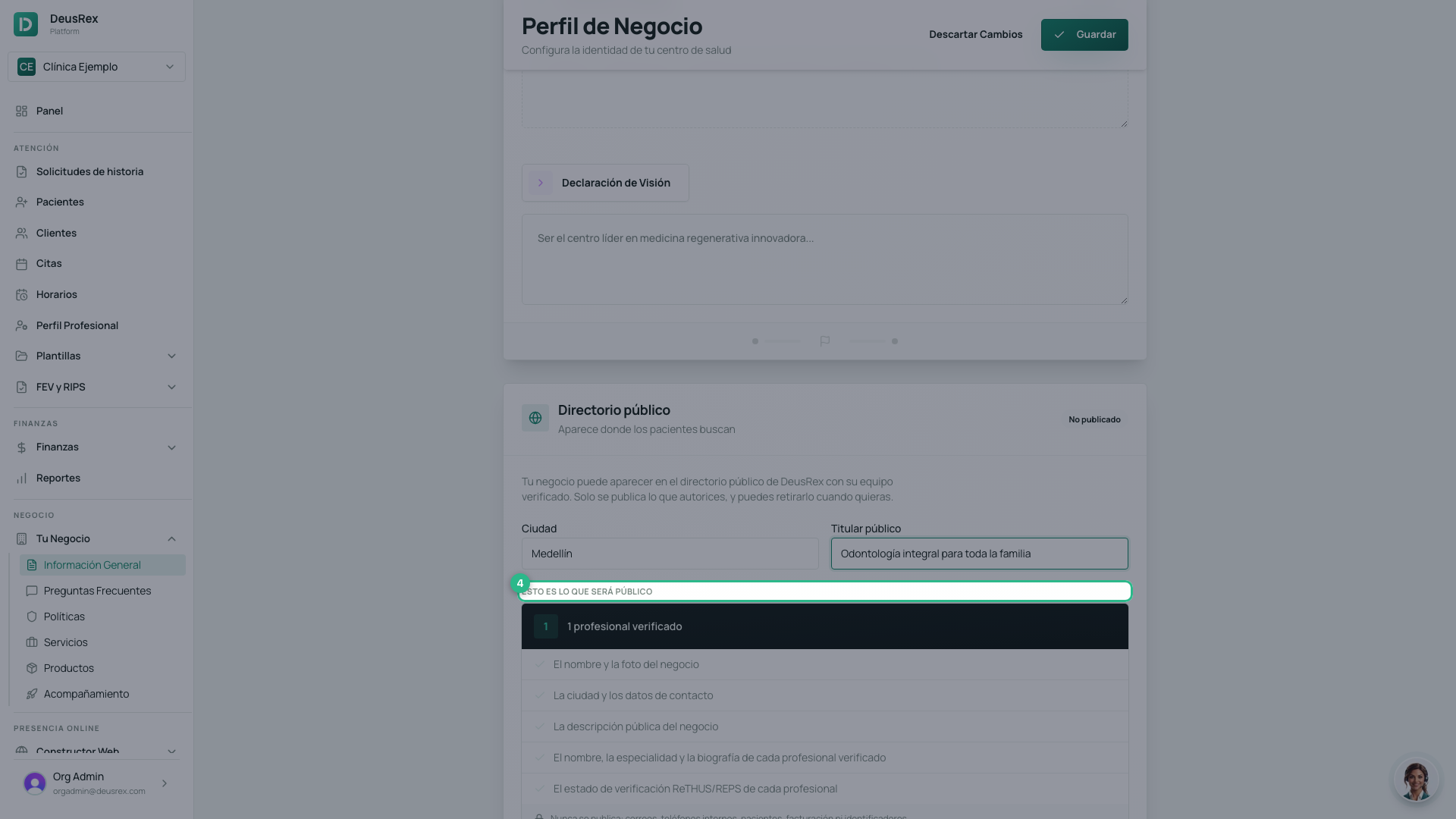The height and width of the screenshot is (819, 1456).
Task: Open the Org Admin account chevron
Action: [x=165, y=783]
